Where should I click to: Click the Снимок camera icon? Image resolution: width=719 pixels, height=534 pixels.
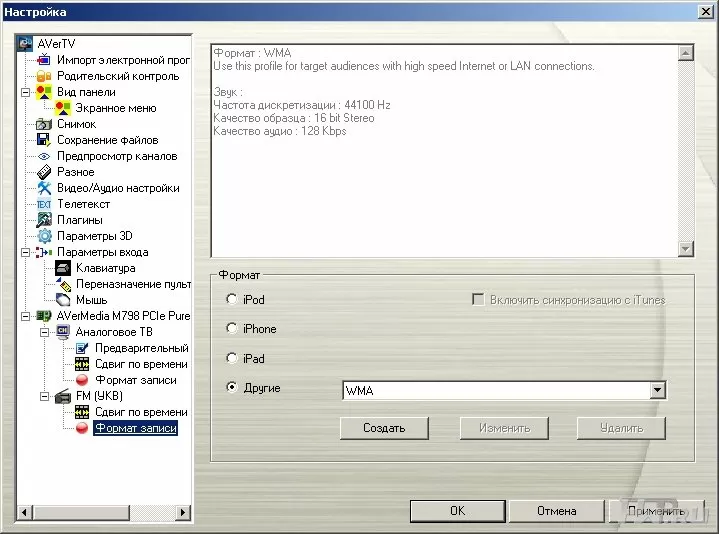point(44,124)
